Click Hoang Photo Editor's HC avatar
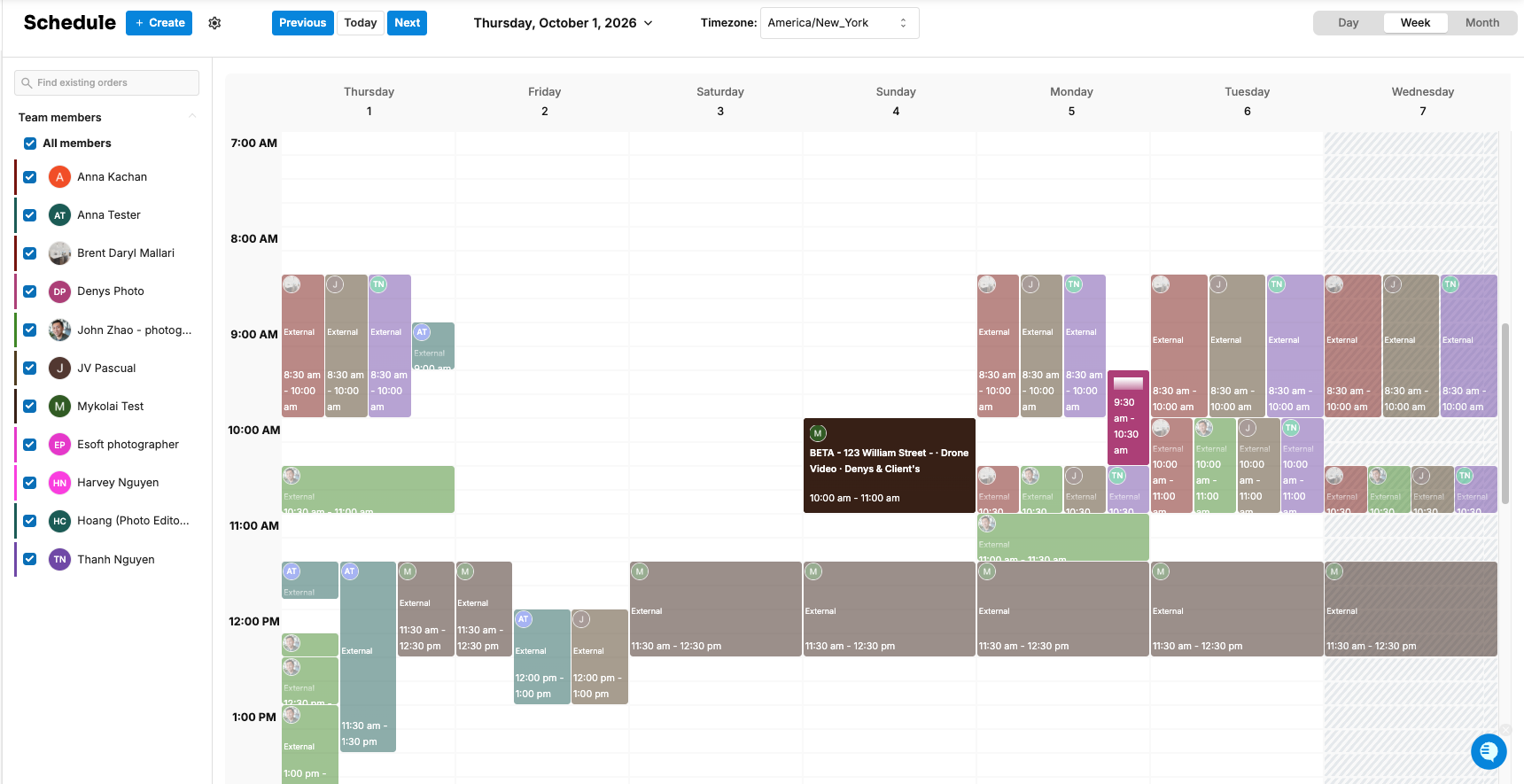Viewport: 1524px width, 784px height. tap(59, 521)
